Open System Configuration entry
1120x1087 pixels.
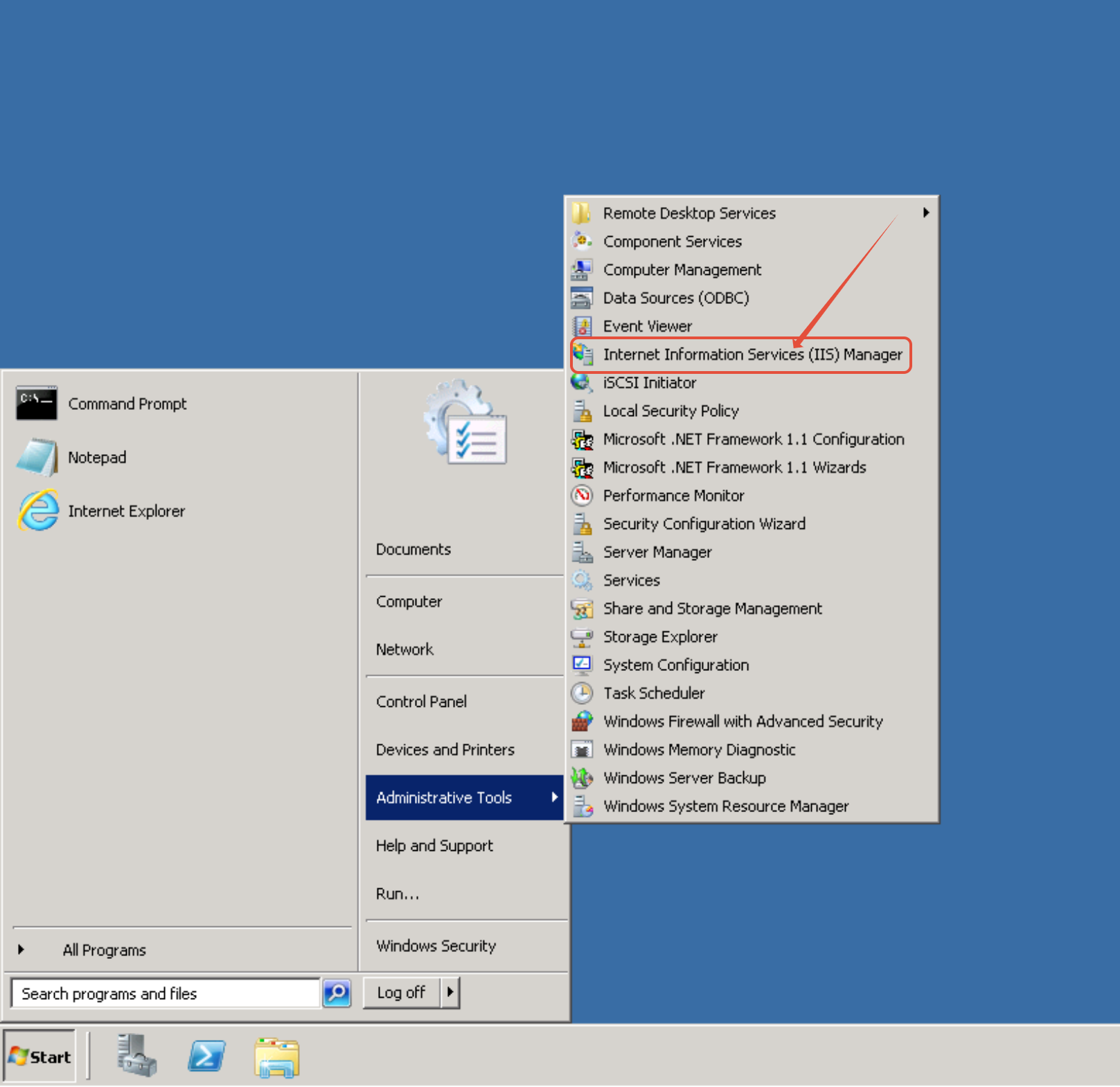pyautogui.click(x=752, y=665)
